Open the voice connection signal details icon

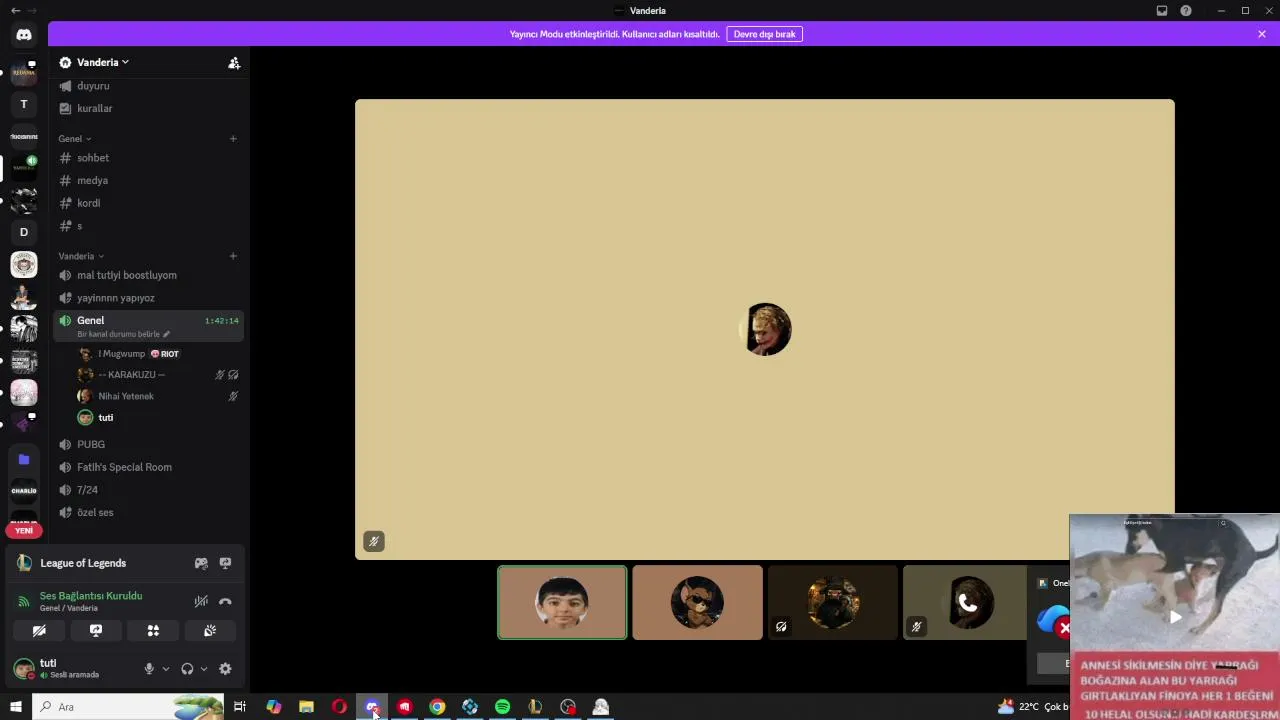click(x=24, y=601)
